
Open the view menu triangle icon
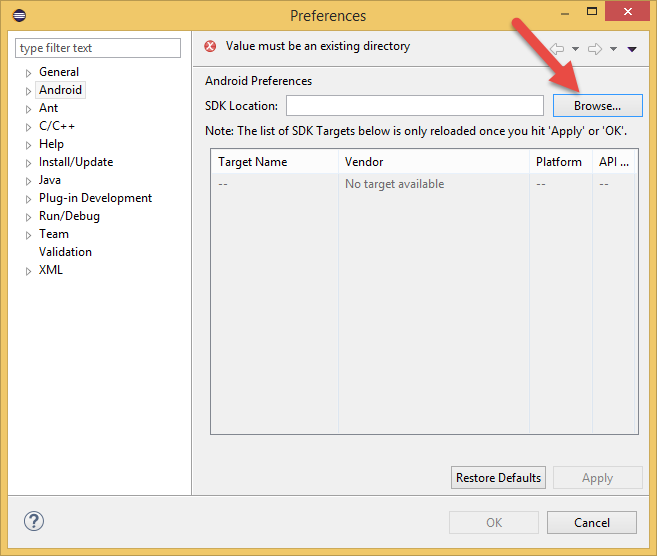click(x=632, y=48)
